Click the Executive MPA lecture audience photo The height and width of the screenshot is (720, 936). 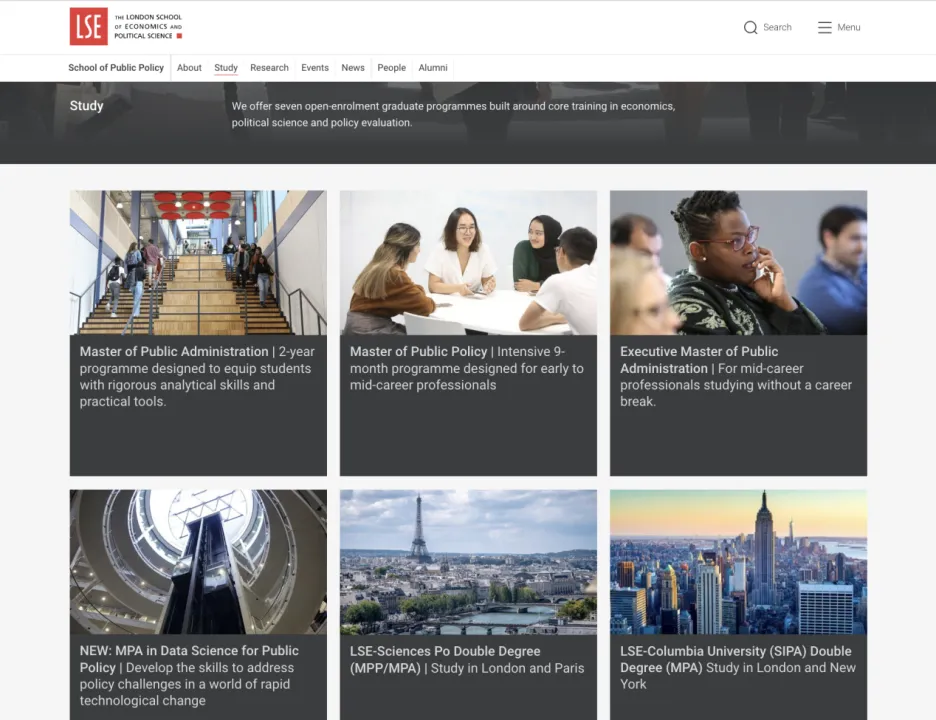[738, 262]
